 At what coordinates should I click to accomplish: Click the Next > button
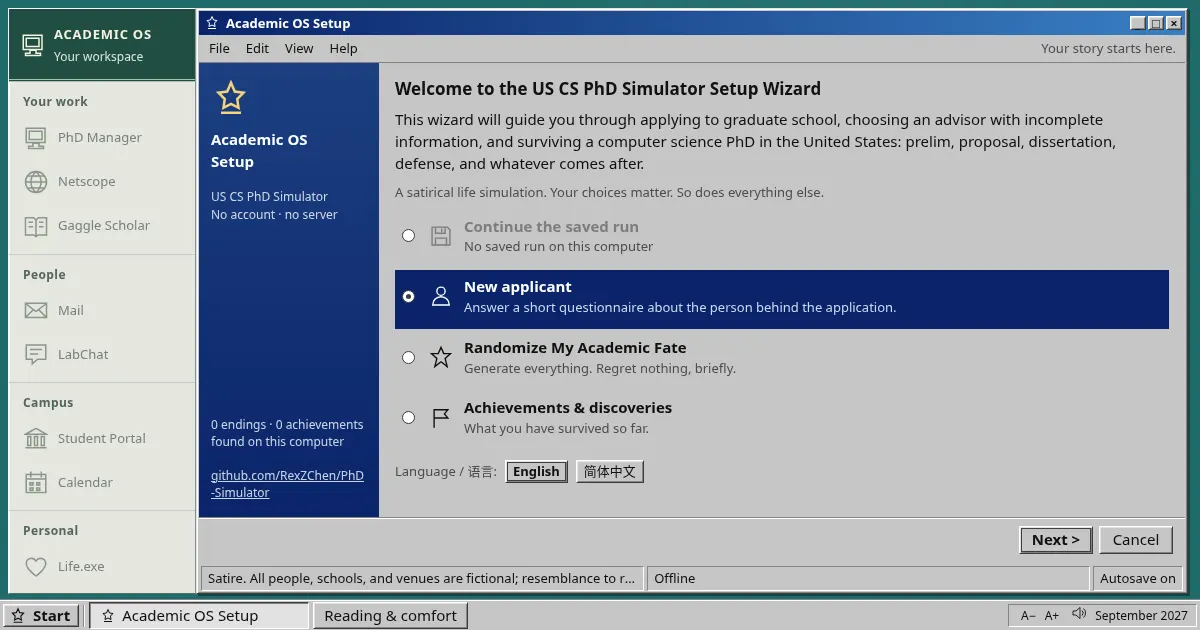point(1056,540)
